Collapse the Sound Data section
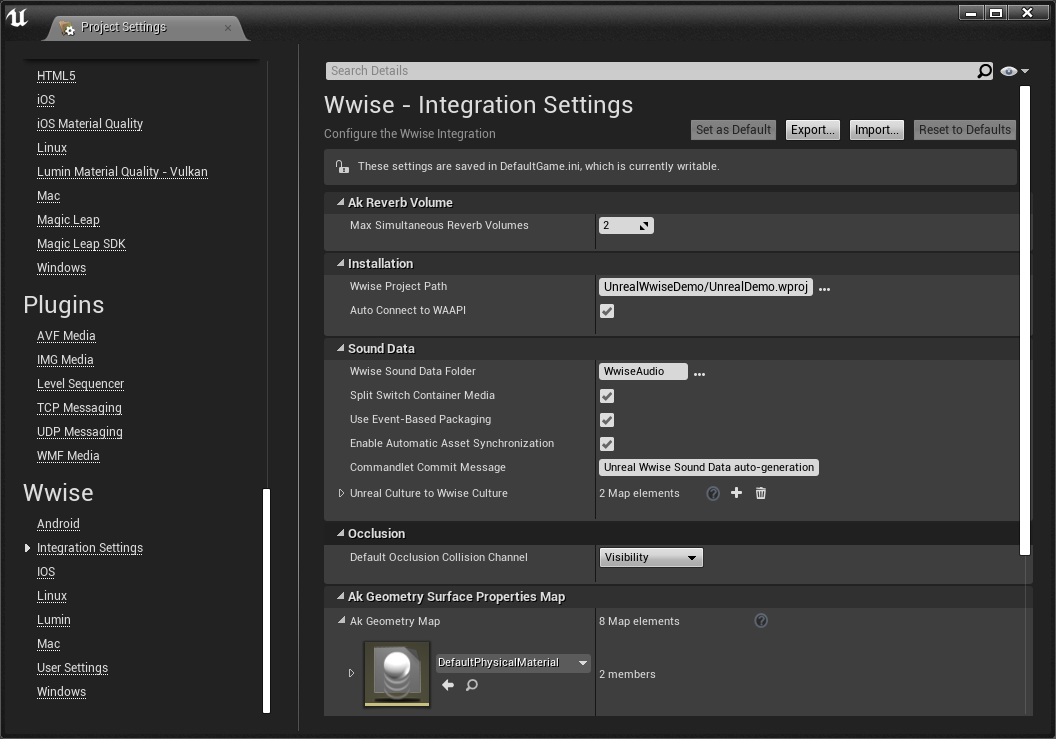Viewport: 1056px width, 739px height. coord(341,348)
